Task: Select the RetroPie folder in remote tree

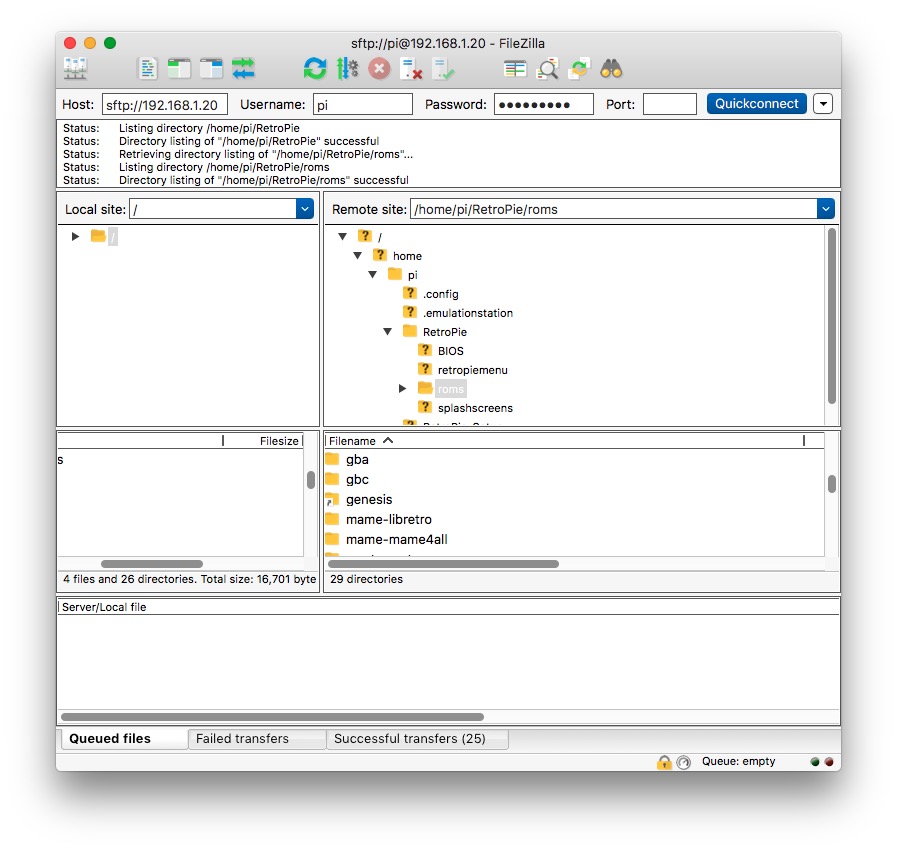Action: coord(444,332)
